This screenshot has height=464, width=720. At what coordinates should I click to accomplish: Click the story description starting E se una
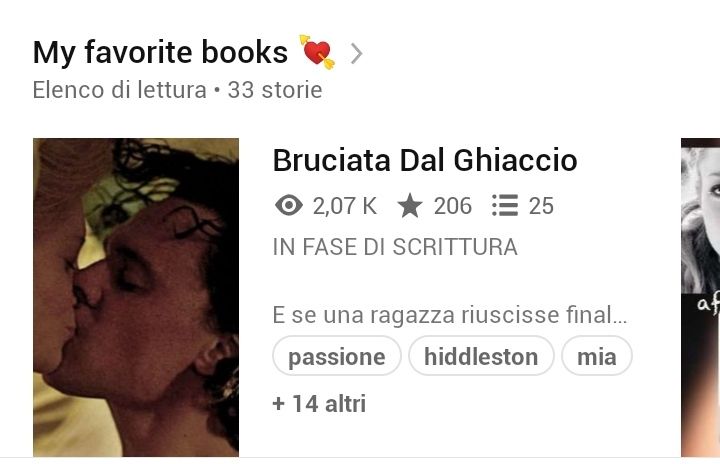pos(450,315)
